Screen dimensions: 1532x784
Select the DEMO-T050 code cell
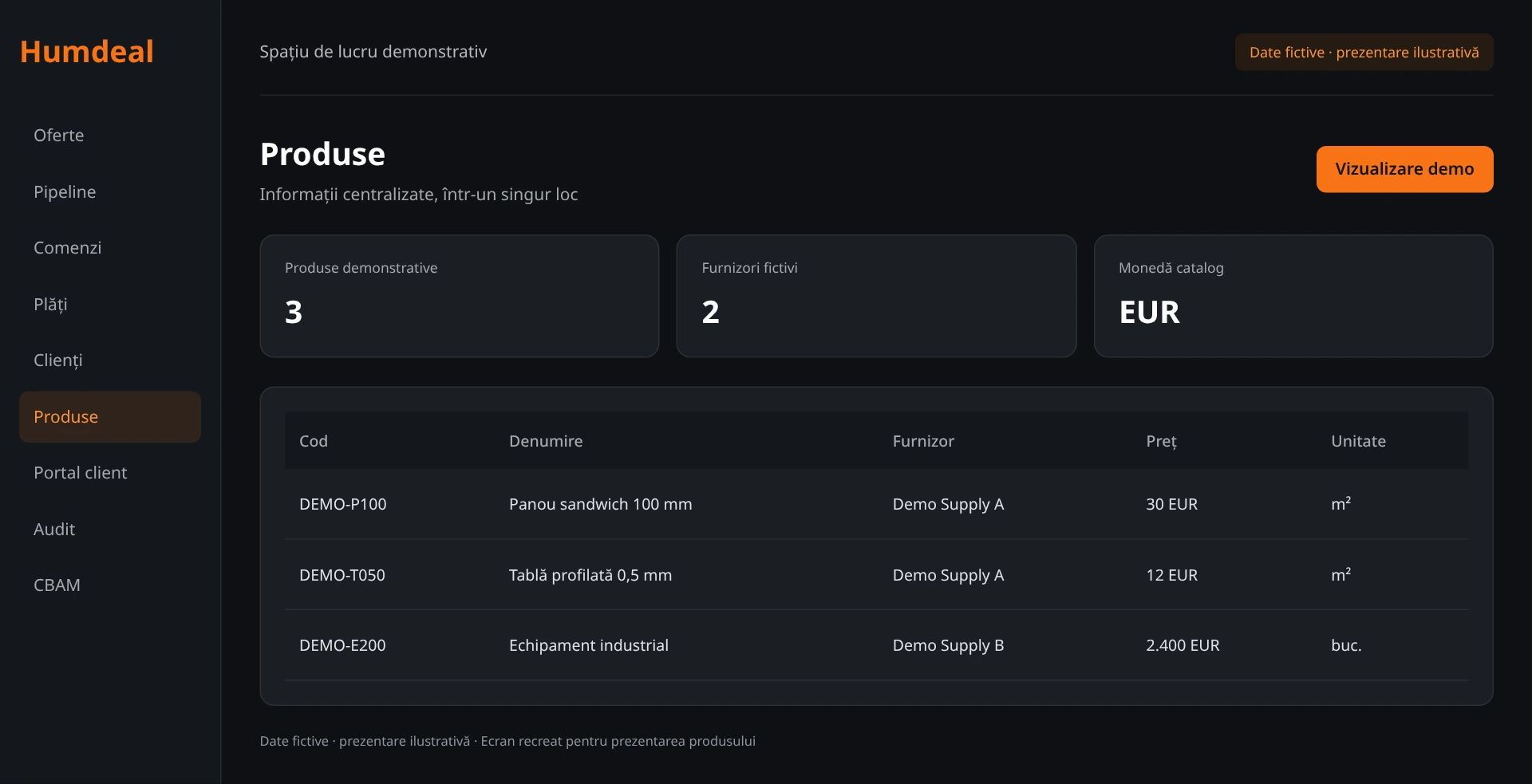click(x=342, y=575)
